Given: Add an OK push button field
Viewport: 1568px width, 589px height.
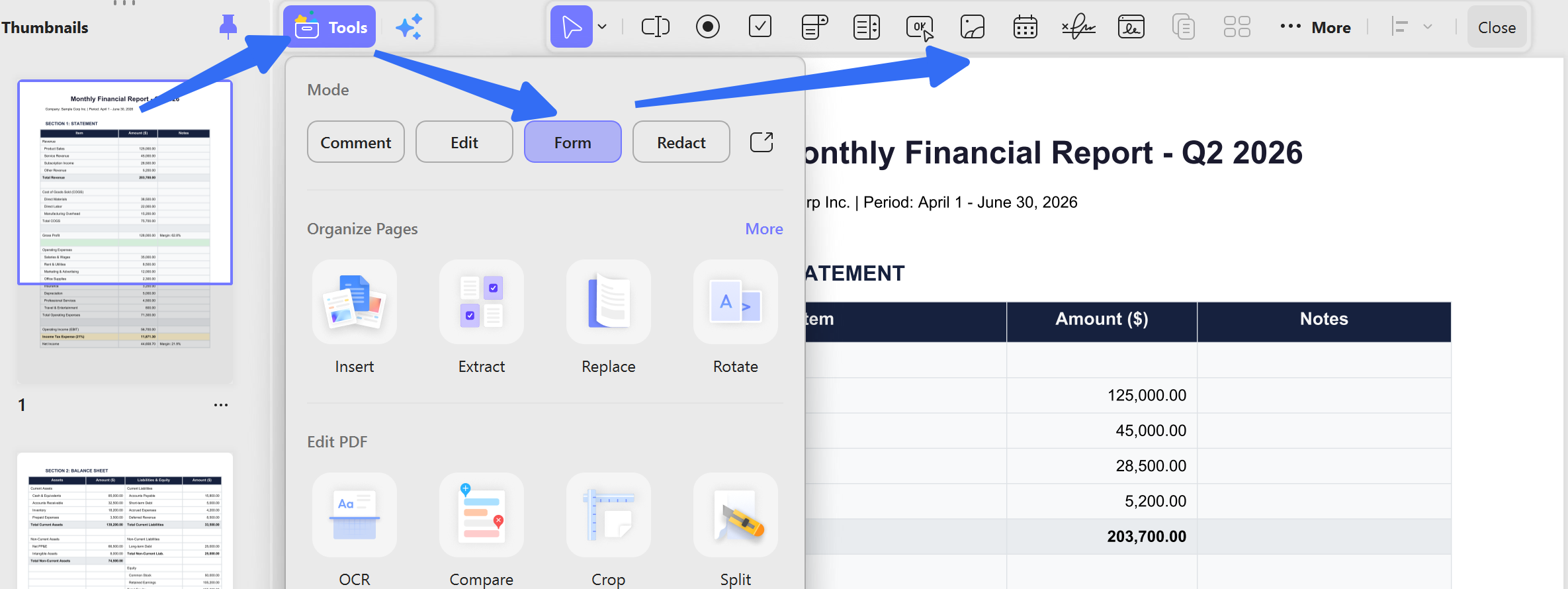Looking at the screenshot, I should [920, 27].
